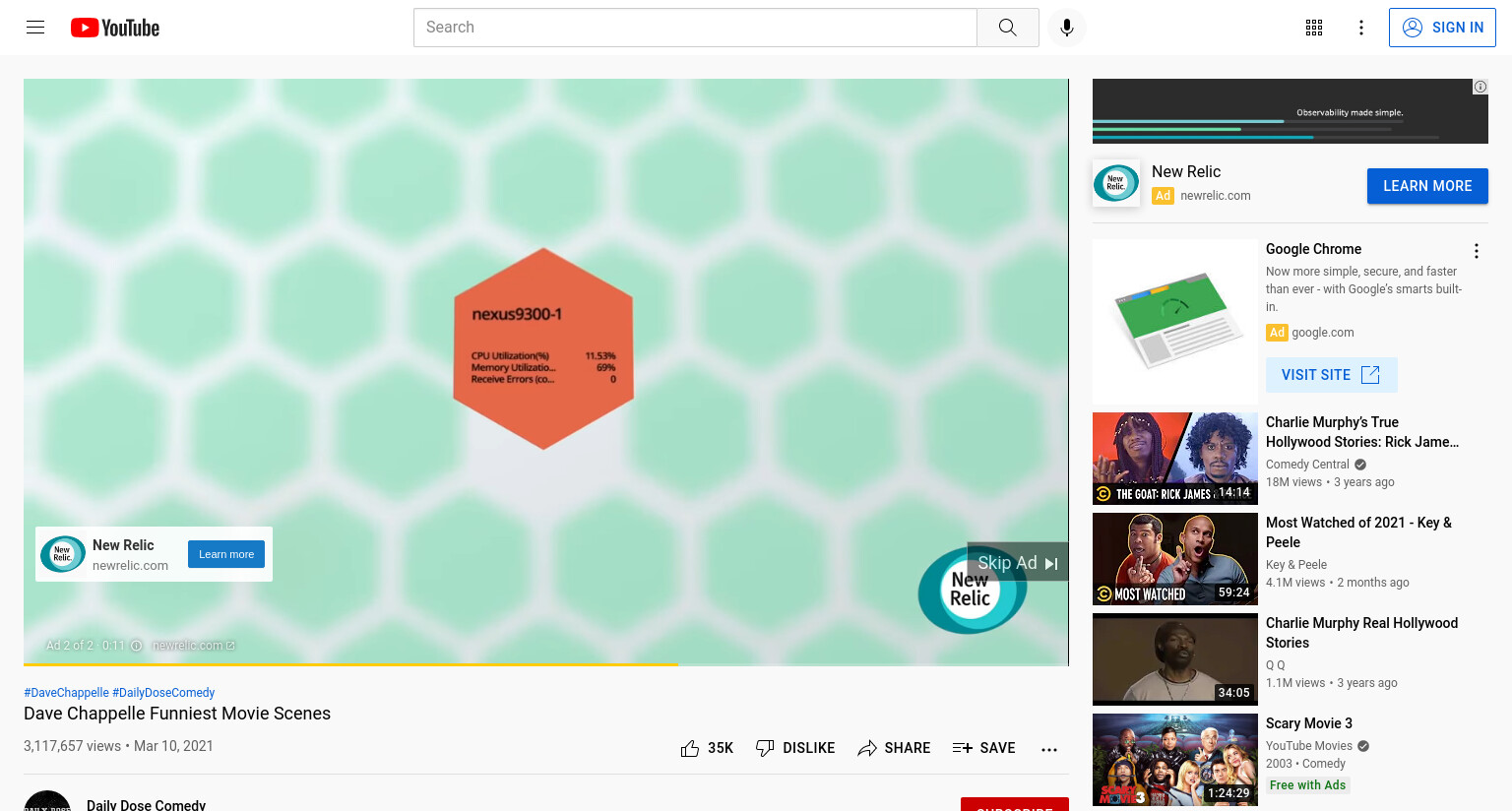Viewport: 1512px width, 811px height.
Task: Open the #DaveChappelle hashtag
Action: coord(66,693)
